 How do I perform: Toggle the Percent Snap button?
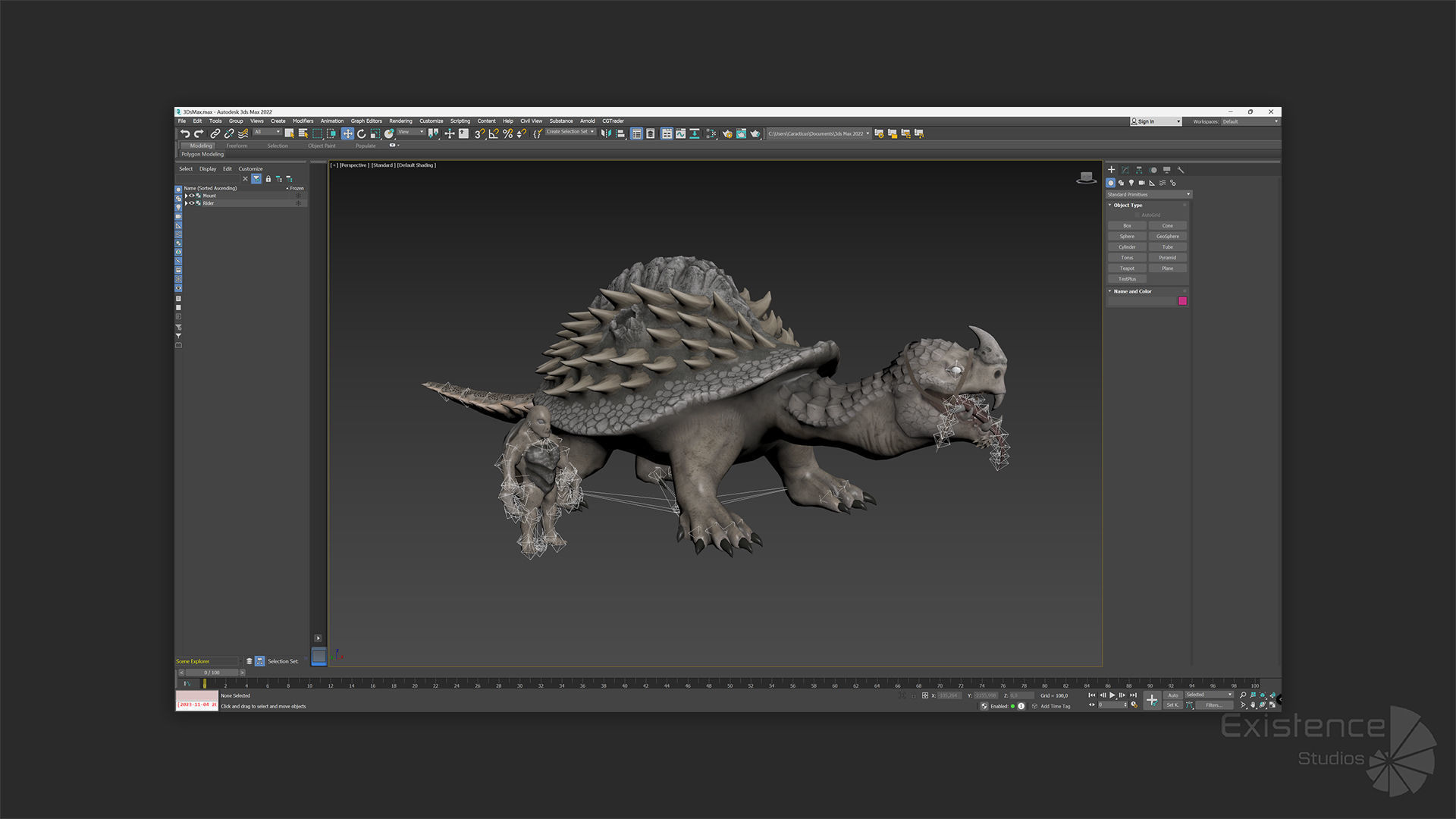[507, 133]
